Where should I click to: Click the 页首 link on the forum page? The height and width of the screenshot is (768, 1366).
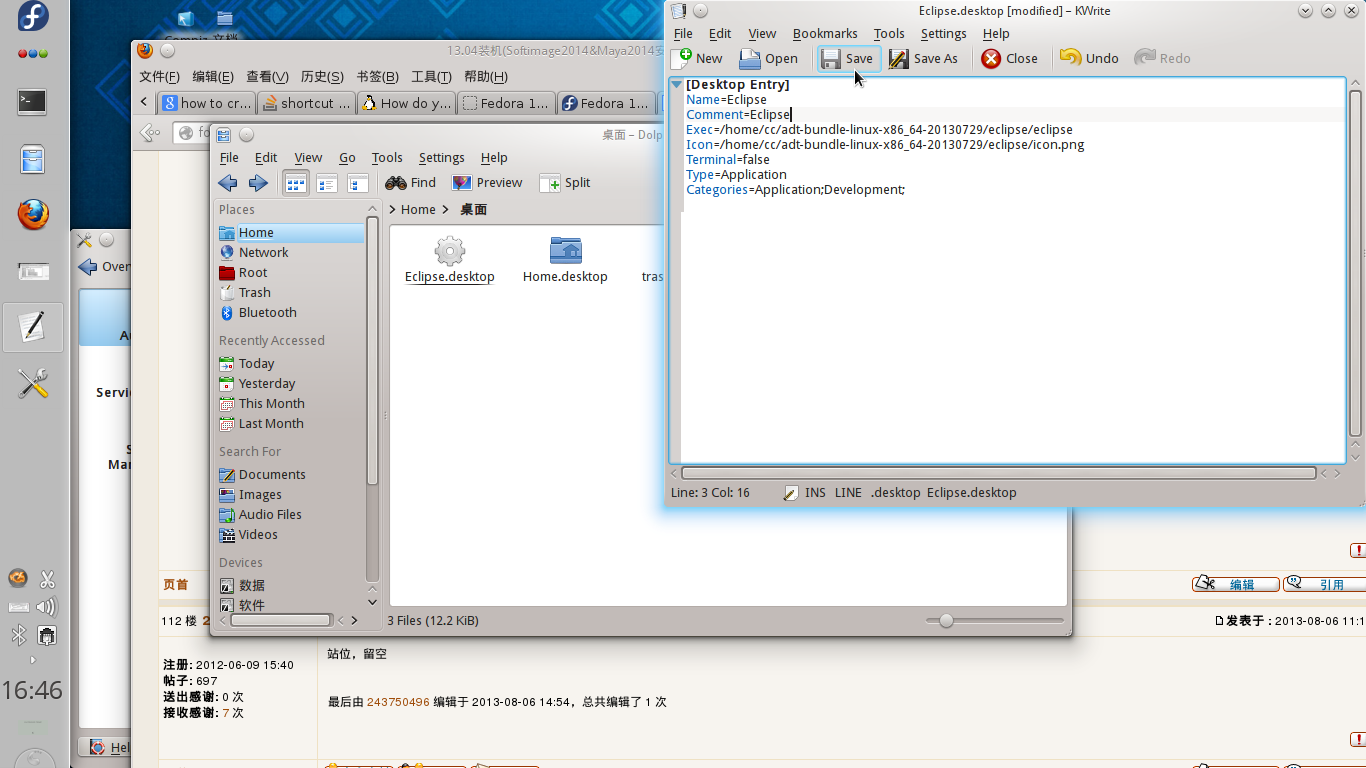(x=175, y=584)
